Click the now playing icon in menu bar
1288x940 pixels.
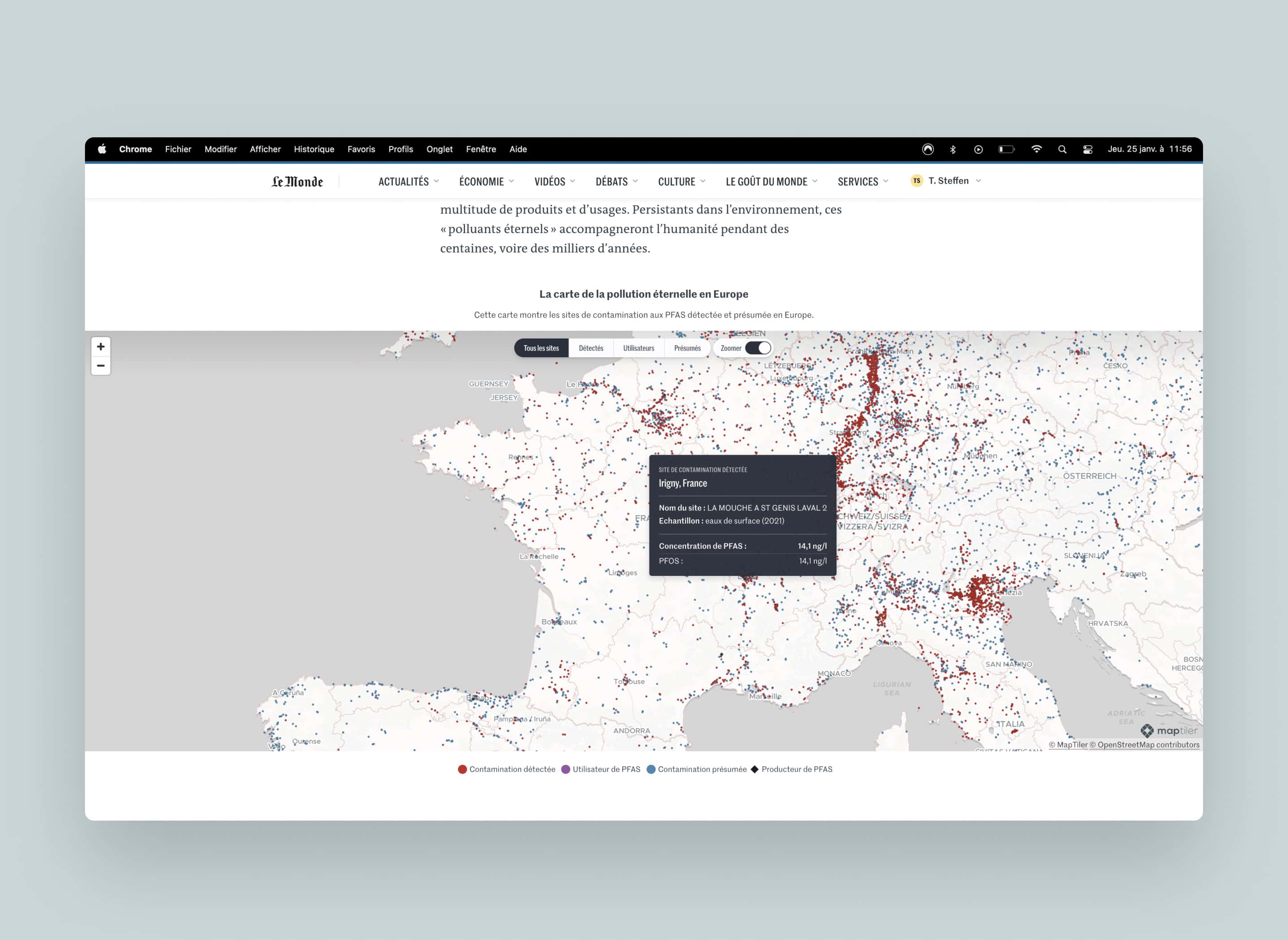[x=979, y=149]
